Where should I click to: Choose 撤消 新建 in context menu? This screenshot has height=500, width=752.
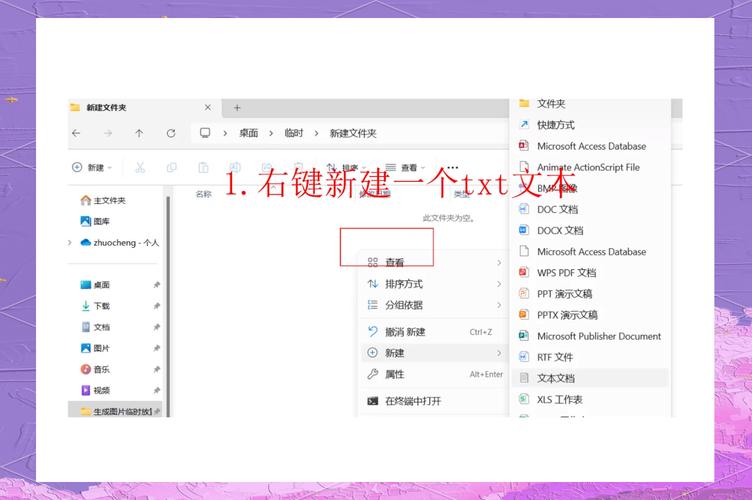434,332
